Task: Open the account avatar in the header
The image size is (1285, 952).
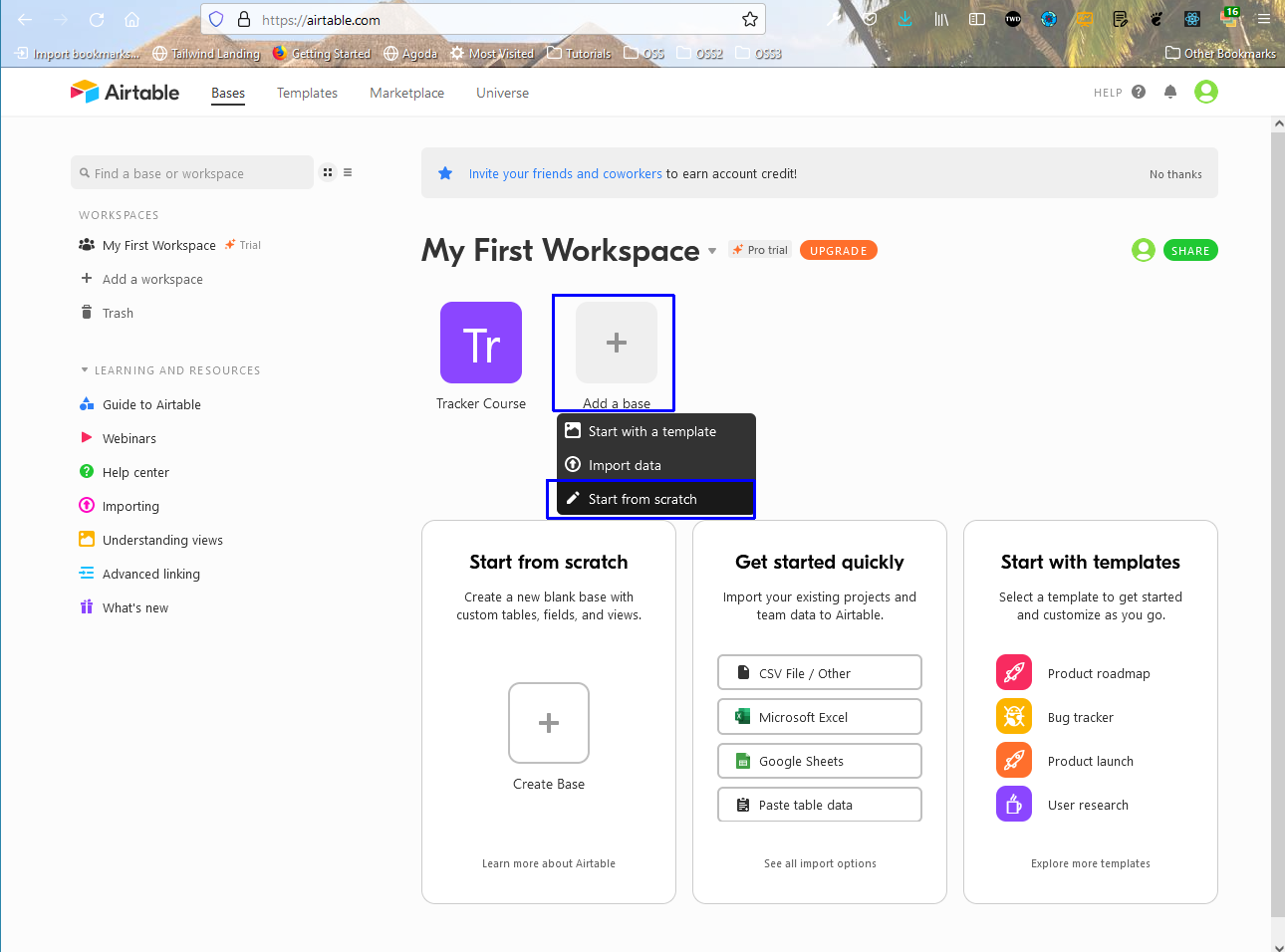Action: [x=1206, y=92]
